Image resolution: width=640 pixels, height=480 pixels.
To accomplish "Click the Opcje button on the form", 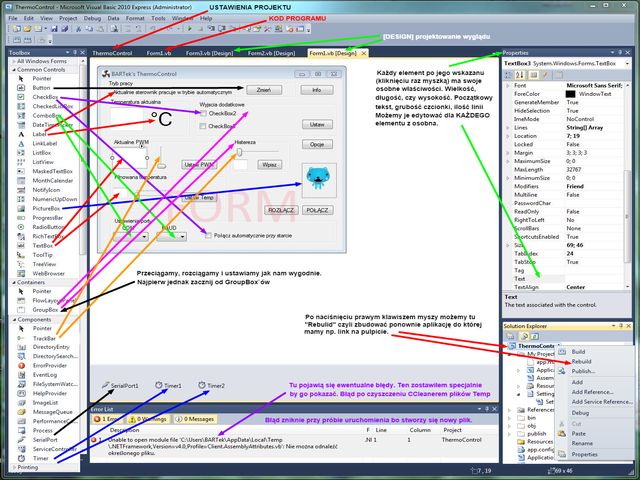I will pos(317,144).
